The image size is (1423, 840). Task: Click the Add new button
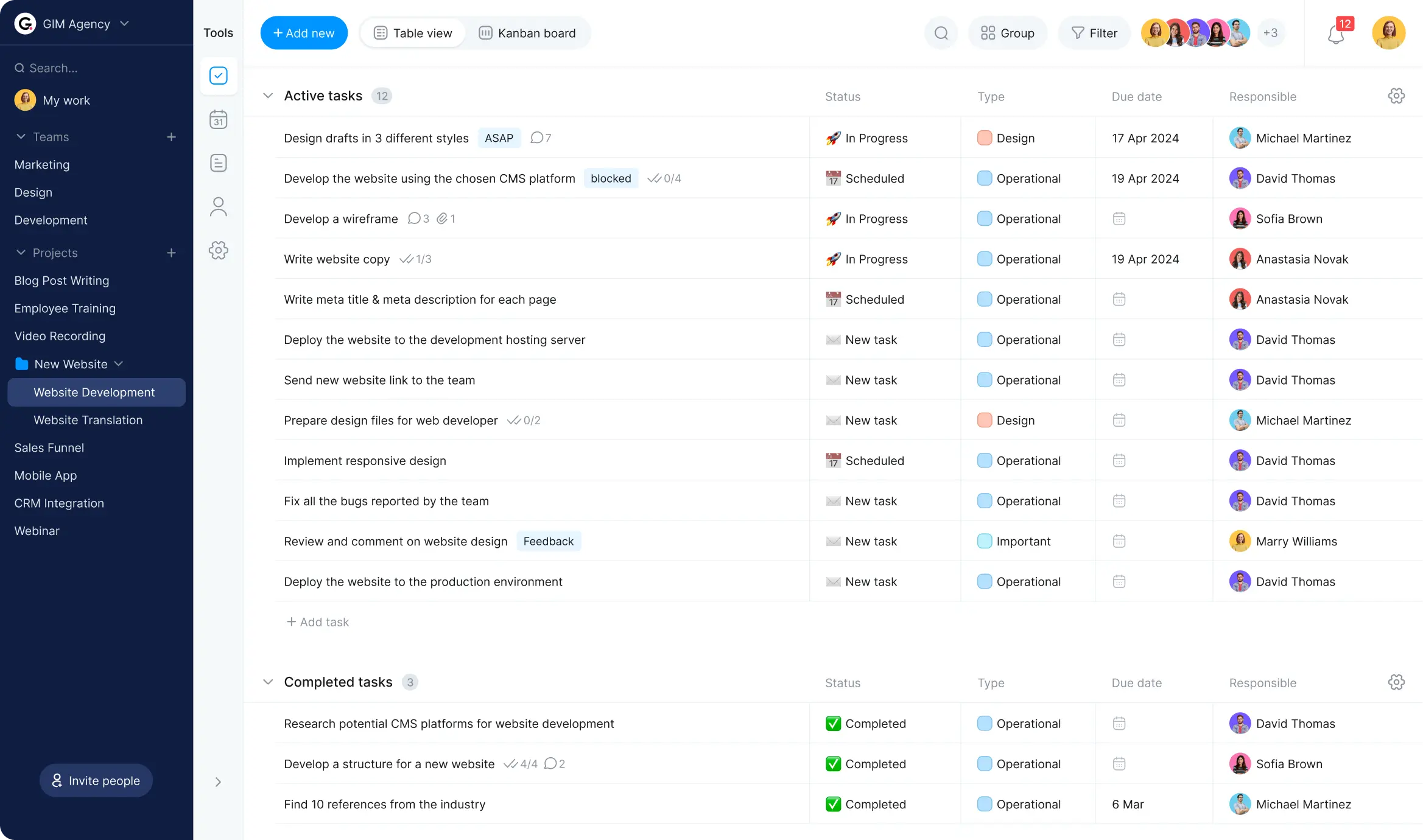coord(304,33)
